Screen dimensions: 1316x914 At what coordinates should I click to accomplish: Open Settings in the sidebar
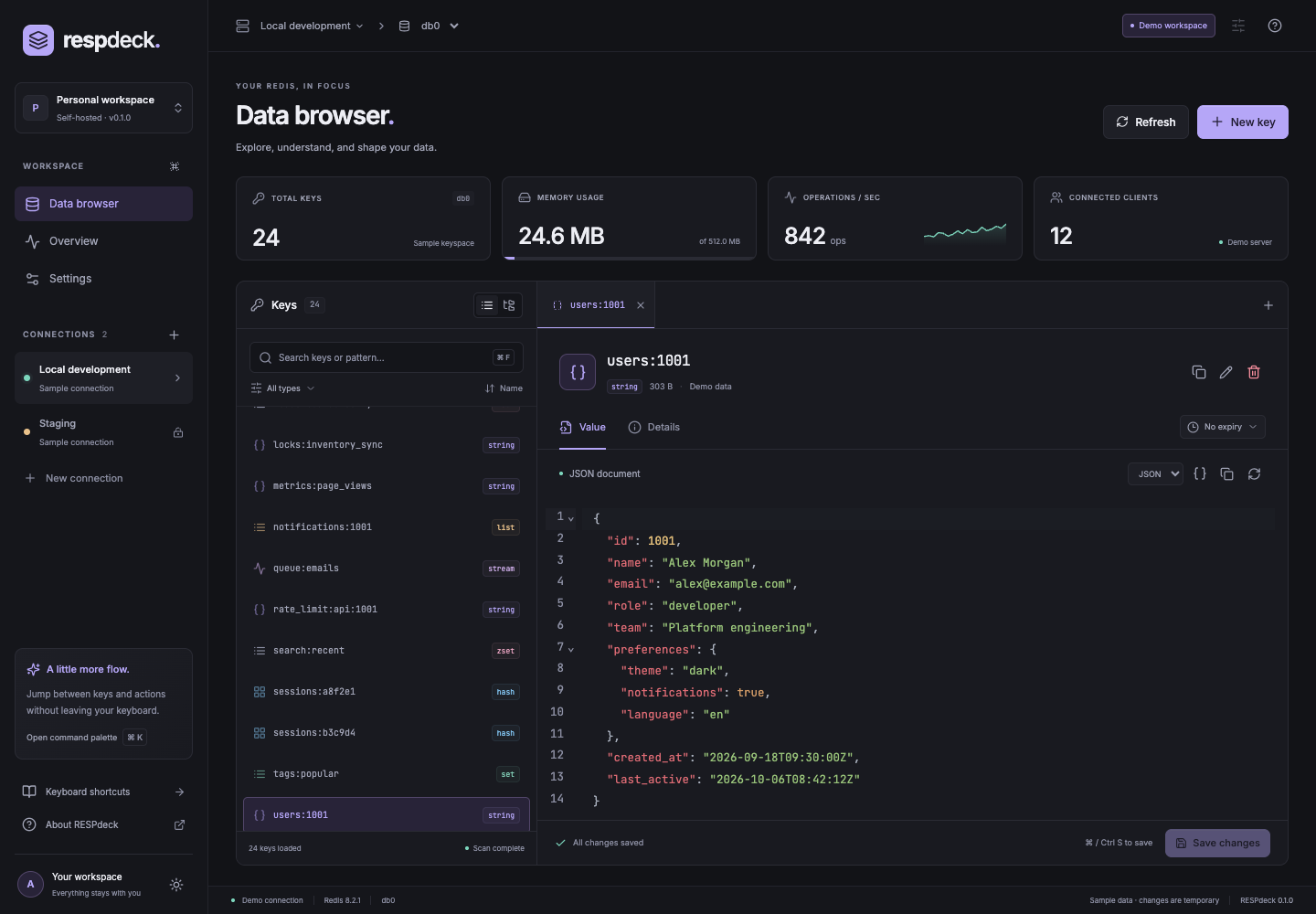[x=103, y=279]
